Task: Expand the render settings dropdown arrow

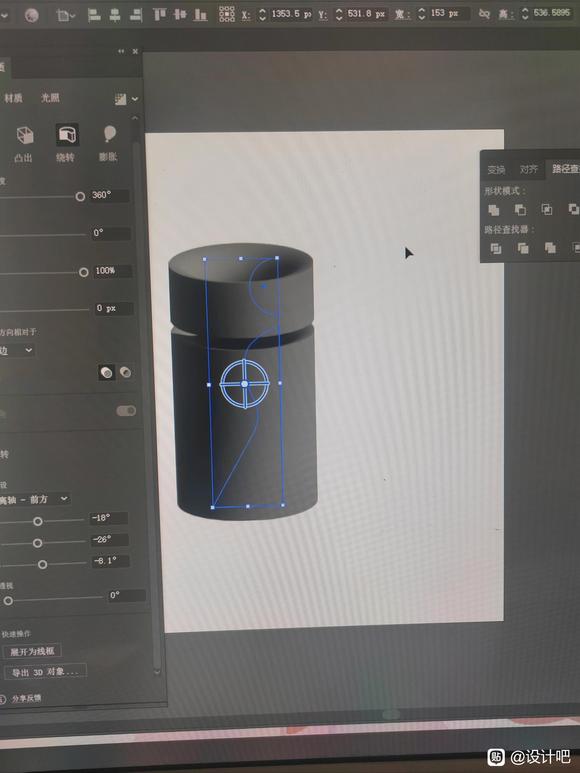Action: pos(135,99)
